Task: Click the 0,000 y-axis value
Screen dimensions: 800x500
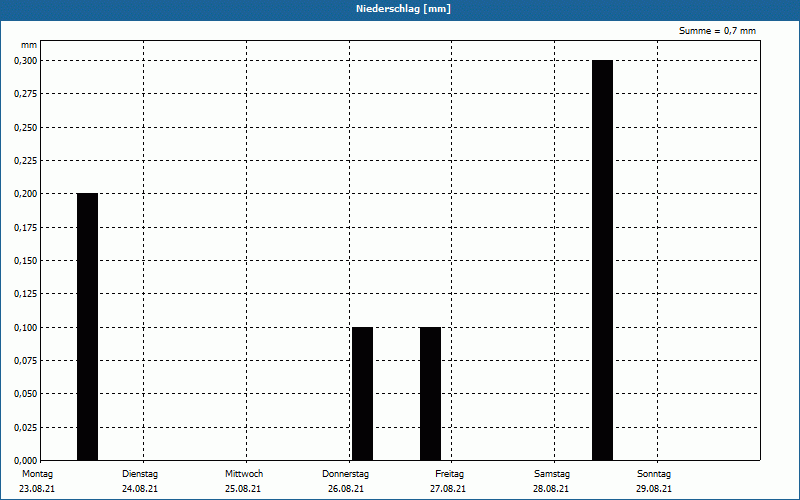Action: click(x=26, y=461)
